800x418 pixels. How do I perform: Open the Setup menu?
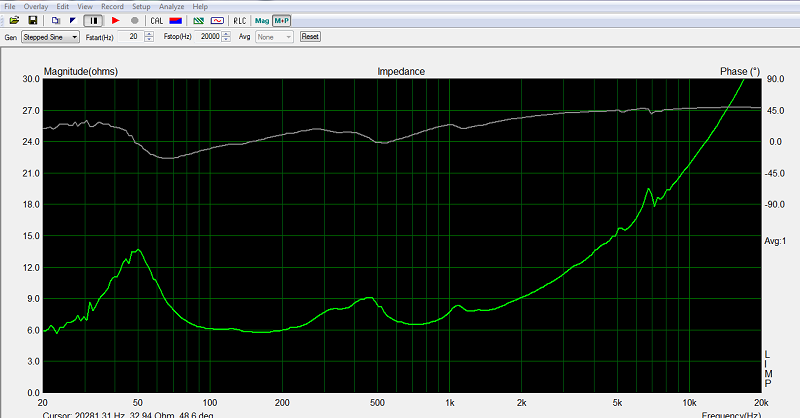click(141, 7)
